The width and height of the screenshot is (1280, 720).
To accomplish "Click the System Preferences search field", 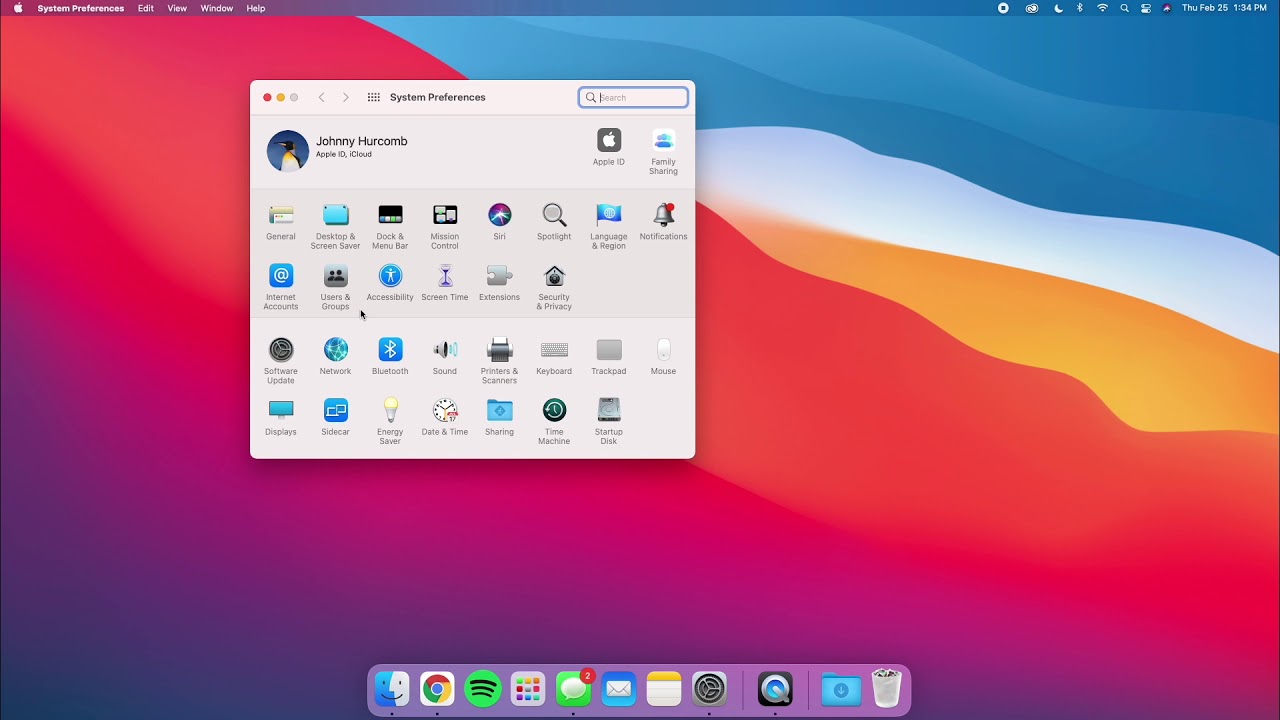I will 633,97.
